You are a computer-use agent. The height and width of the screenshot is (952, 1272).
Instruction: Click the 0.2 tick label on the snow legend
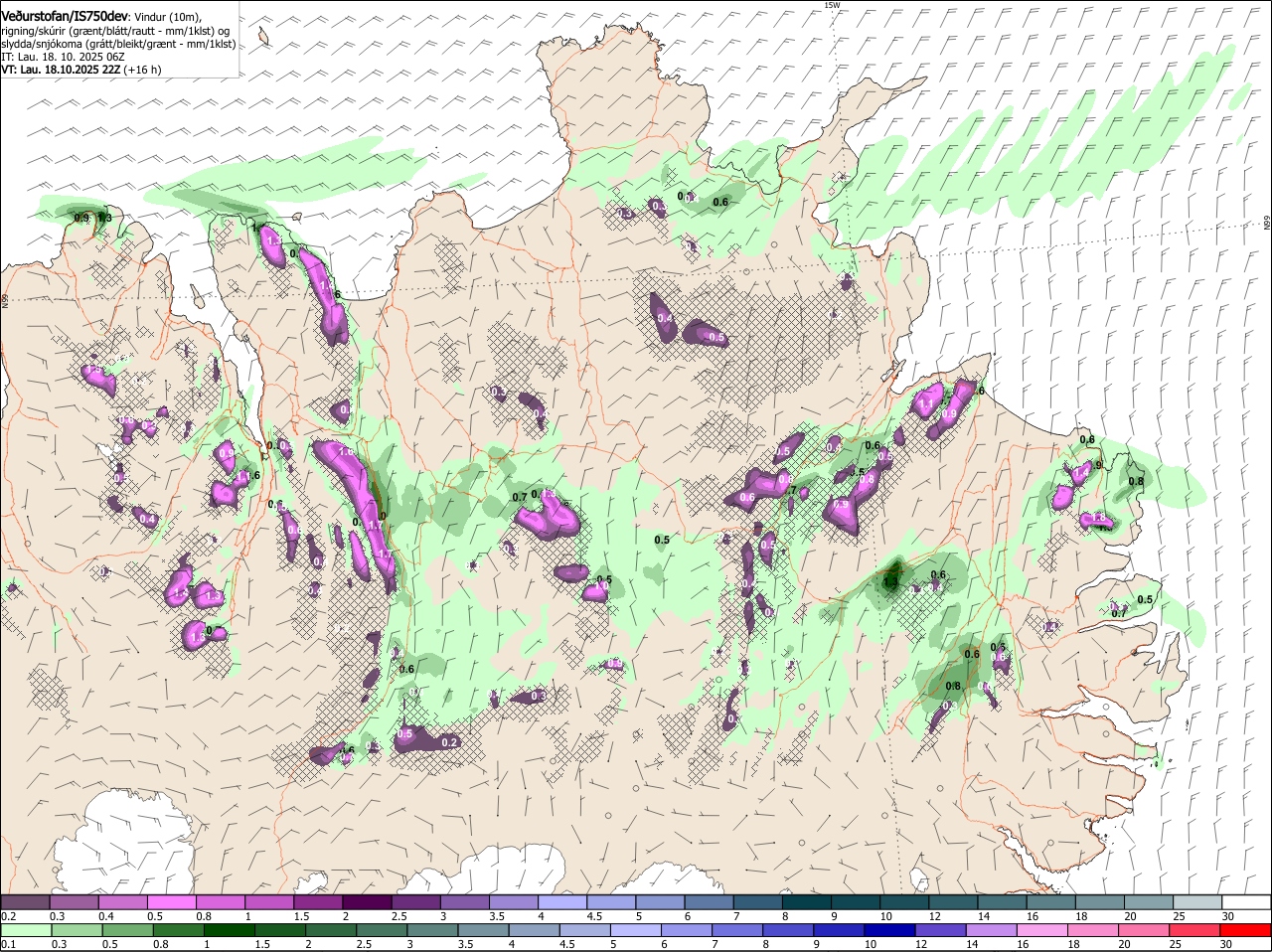(x=8, y=916)
